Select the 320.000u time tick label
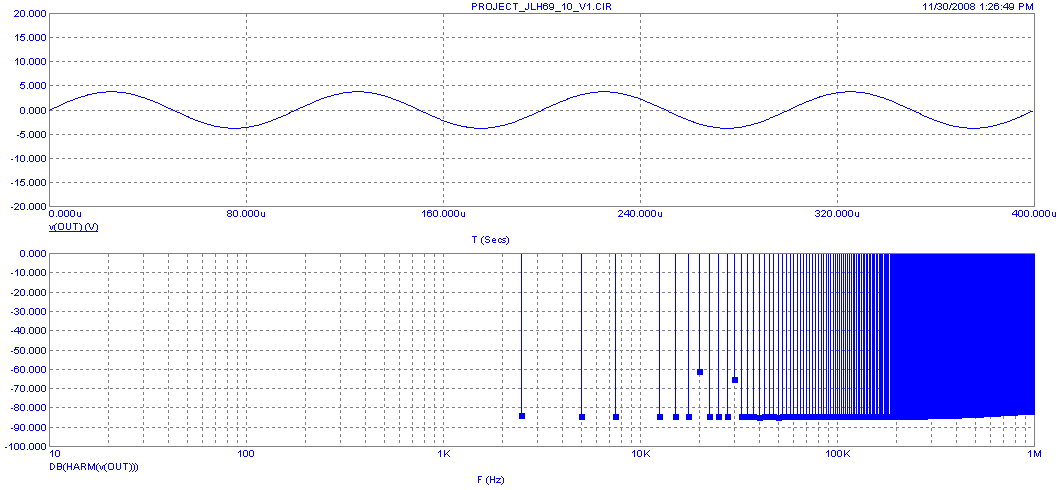The image size is (1061, 490). click(837, 214)
